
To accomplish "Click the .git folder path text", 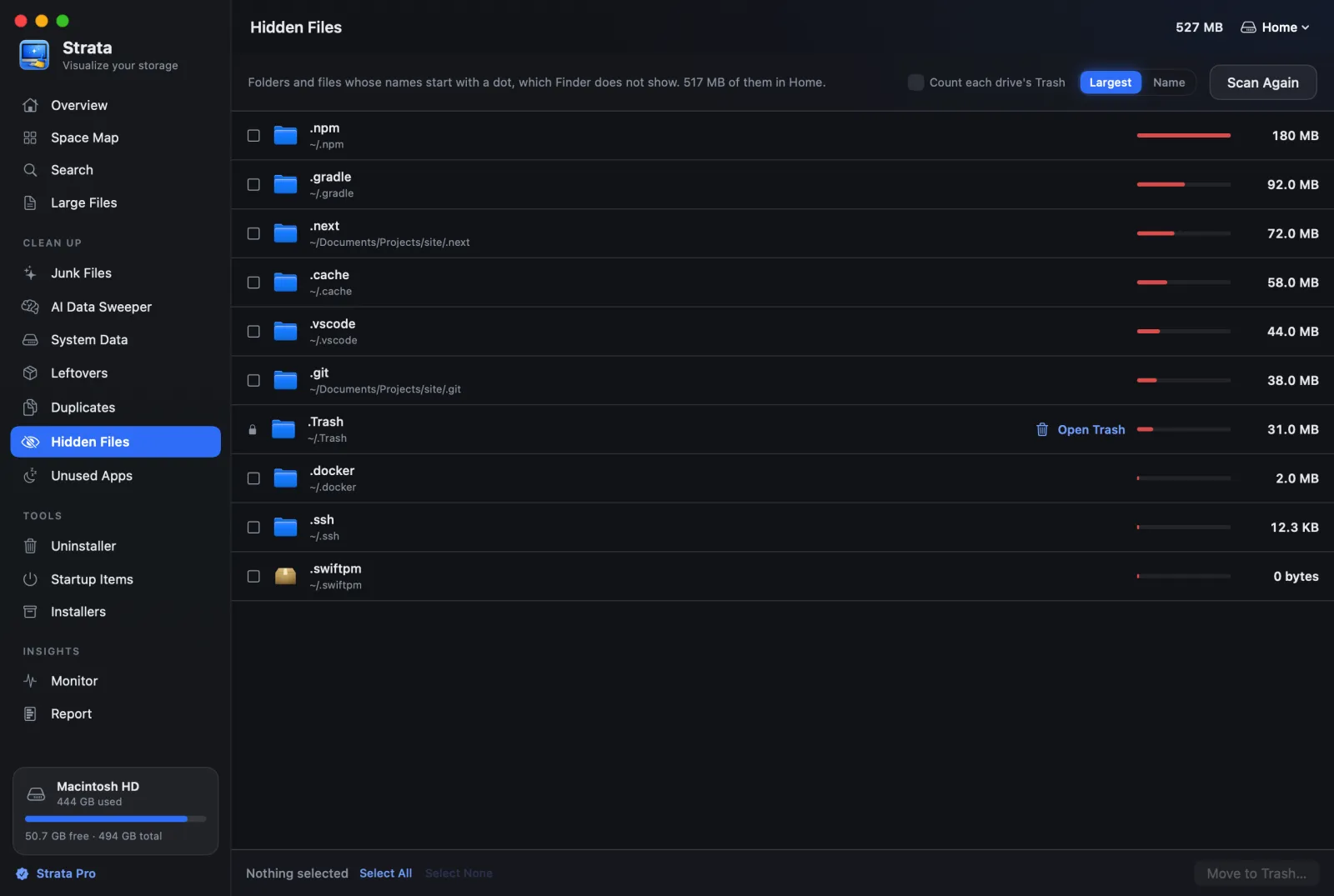I will 385,389.
